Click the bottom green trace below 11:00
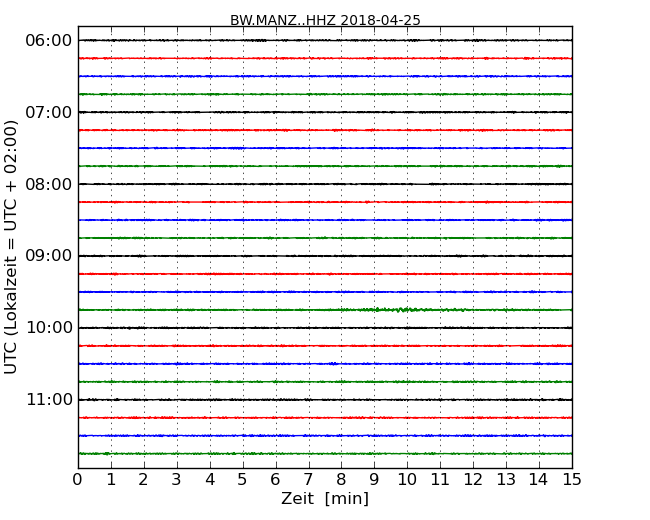Viewport: 650px width, 520px height. (325, 454)
